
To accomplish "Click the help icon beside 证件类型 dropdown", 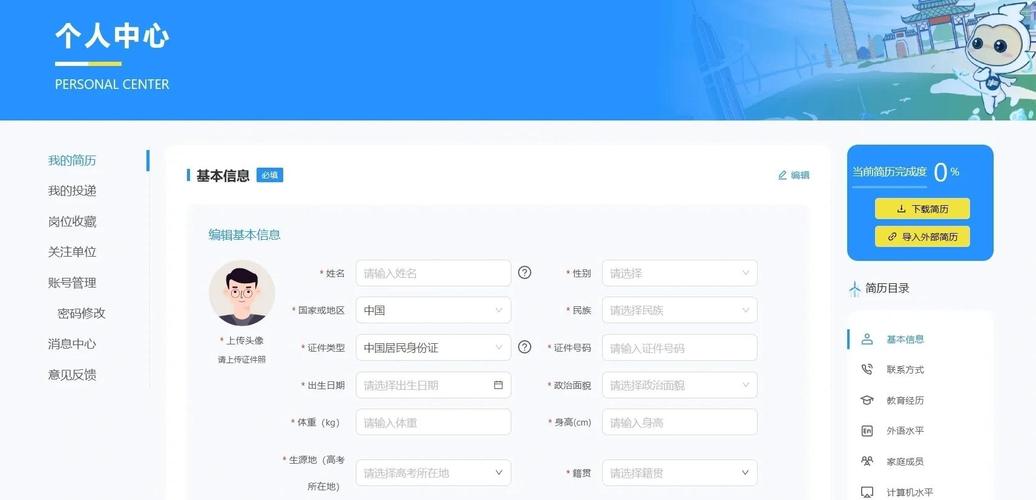I will coord(525,347).
